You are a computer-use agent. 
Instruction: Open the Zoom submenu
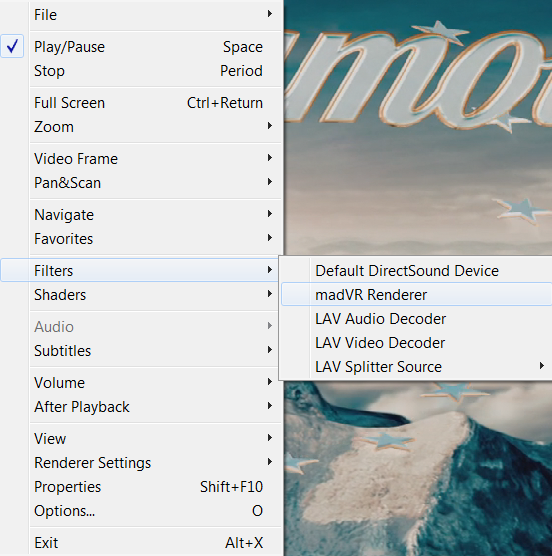pos(142,127)
